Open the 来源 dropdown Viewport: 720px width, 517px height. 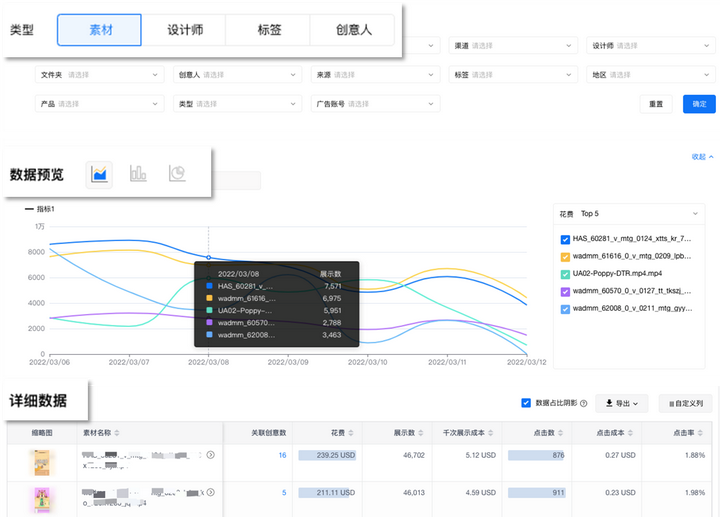(375, 74)
